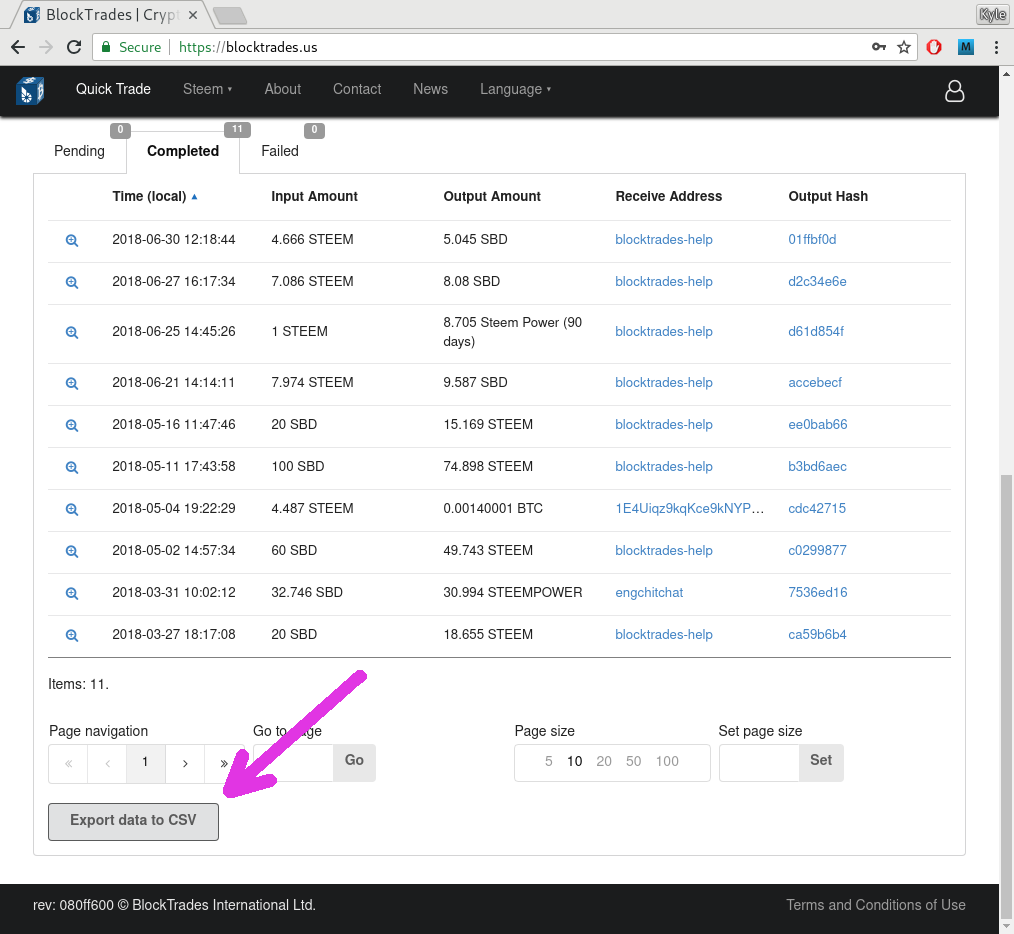The width and height of the screenshot is (1014, 934).
Task: Open the user account profile icon
Action: (x=955, y=91)
